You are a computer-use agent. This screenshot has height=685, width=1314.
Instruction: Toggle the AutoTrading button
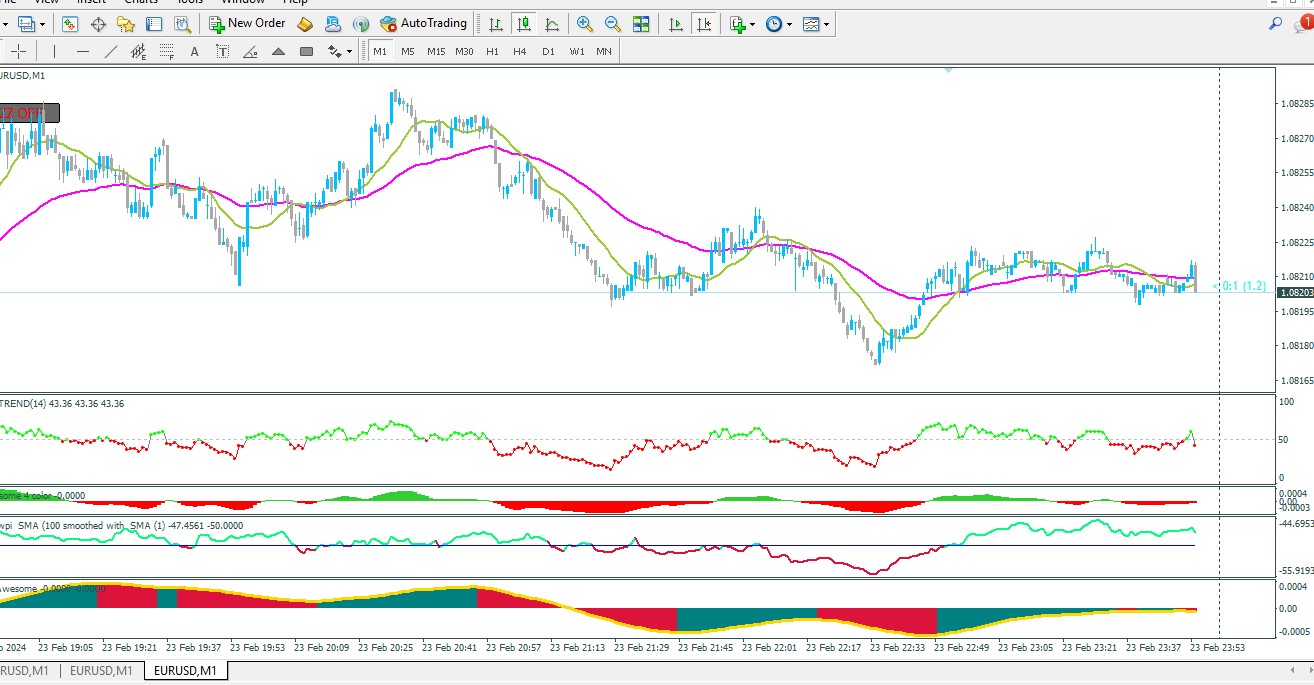coord(424,23)
